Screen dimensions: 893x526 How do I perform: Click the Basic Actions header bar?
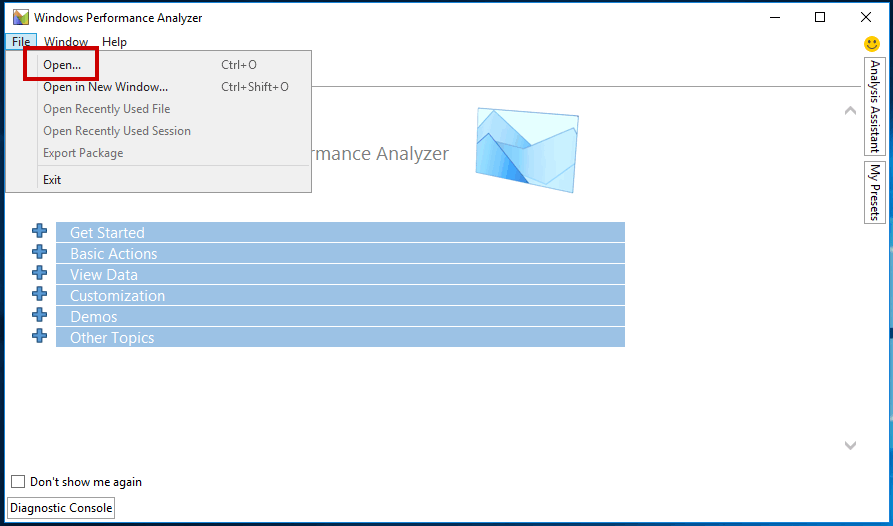tap(340, 253)
